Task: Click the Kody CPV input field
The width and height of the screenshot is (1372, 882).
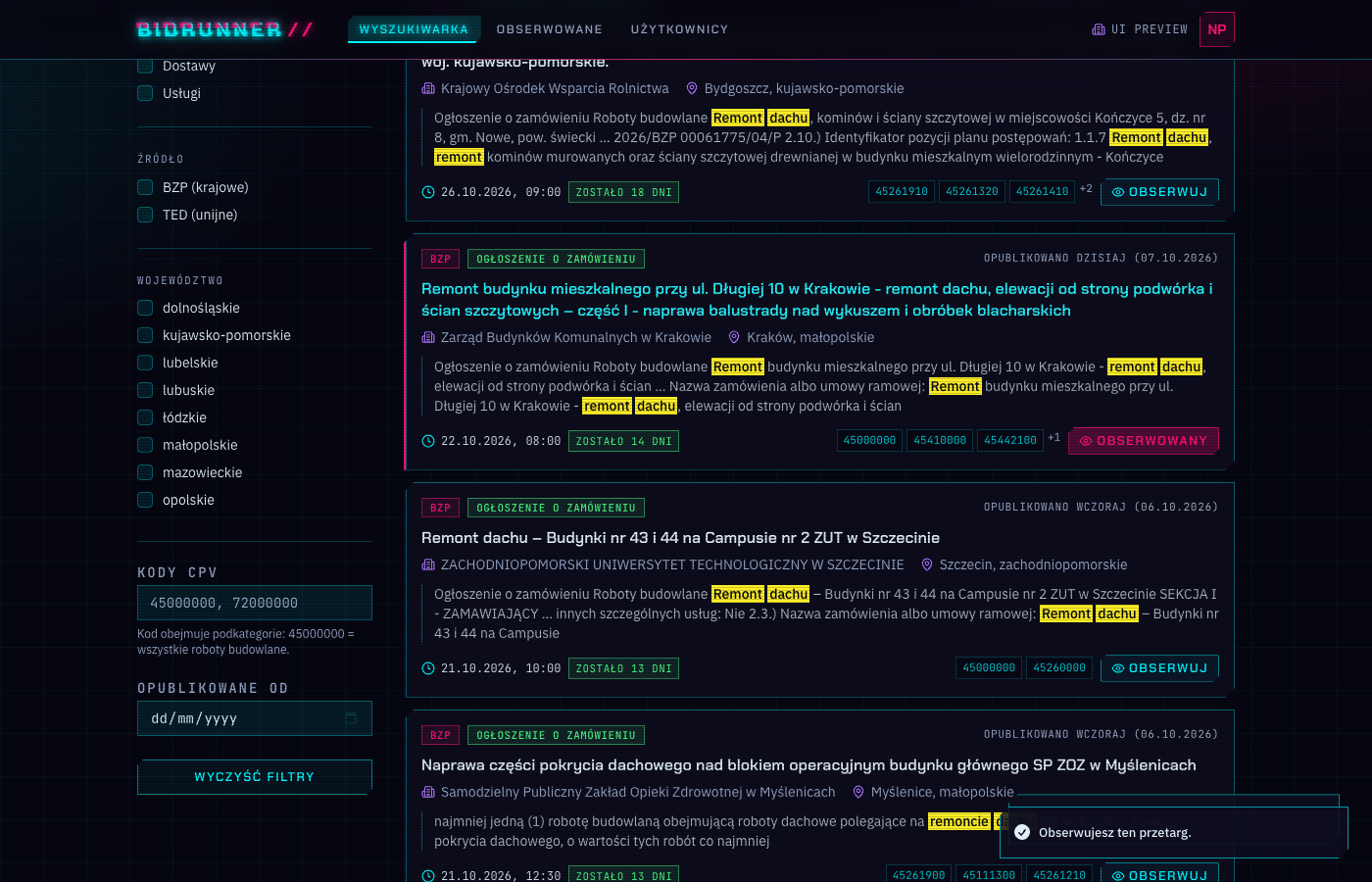Action: pyautogui.click(x=255, y=603)
